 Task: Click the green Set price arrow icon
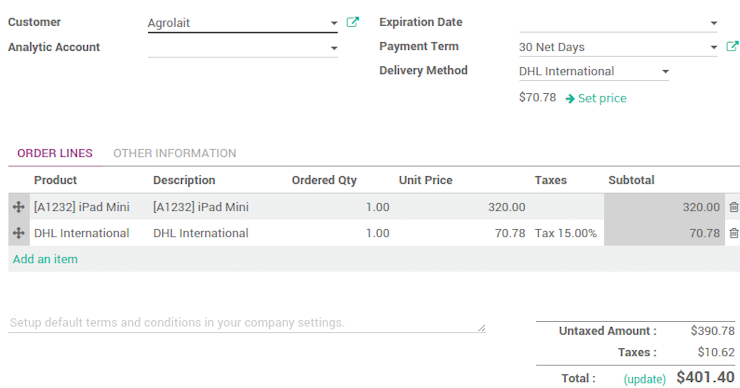point(570,98)
